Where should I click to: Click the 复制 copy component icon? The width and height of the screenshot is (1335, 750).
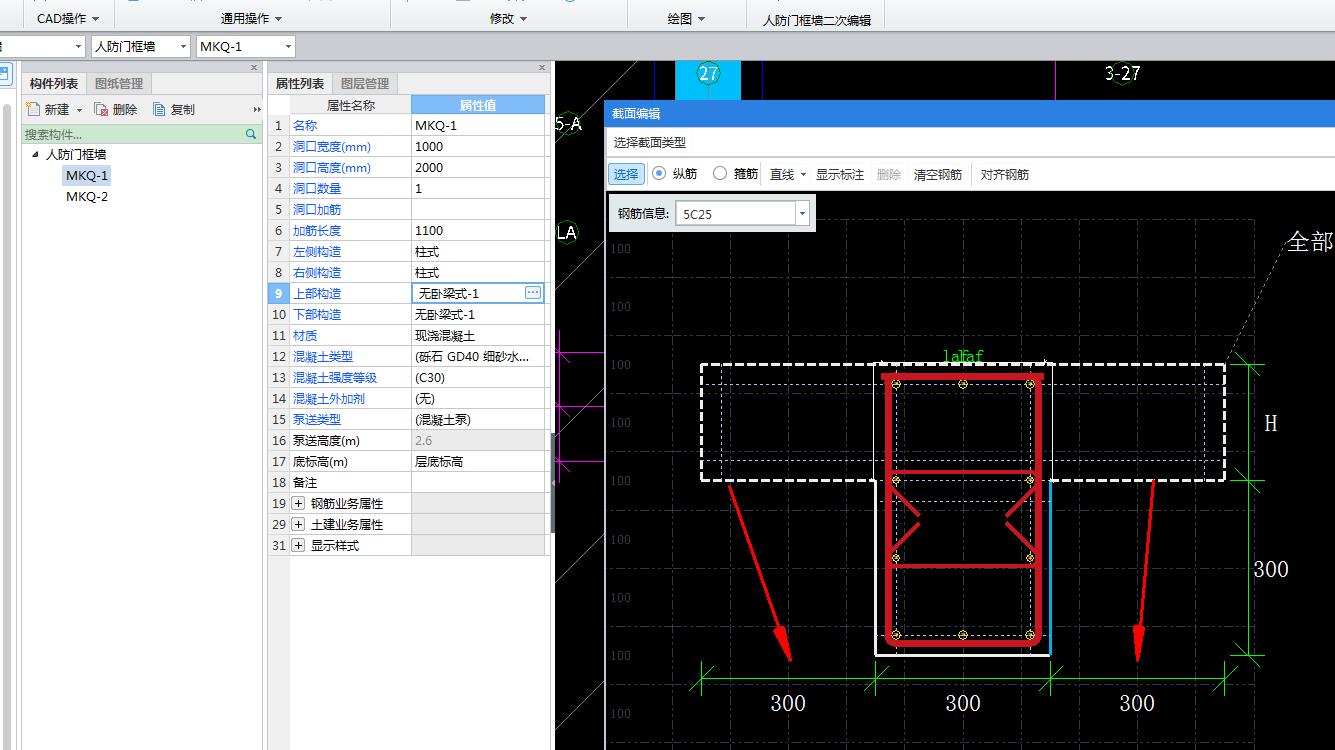click(x=159, y=109)
